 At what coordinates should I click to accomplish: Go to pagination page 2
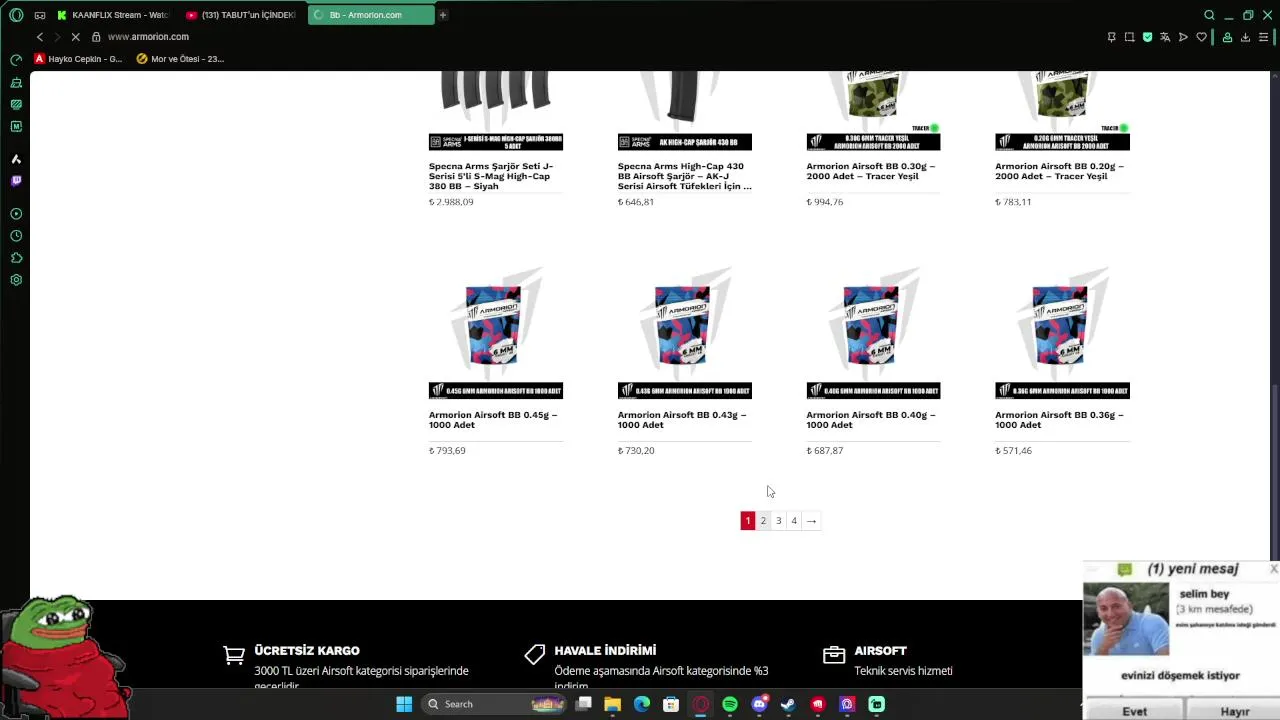tap(763, 520)
